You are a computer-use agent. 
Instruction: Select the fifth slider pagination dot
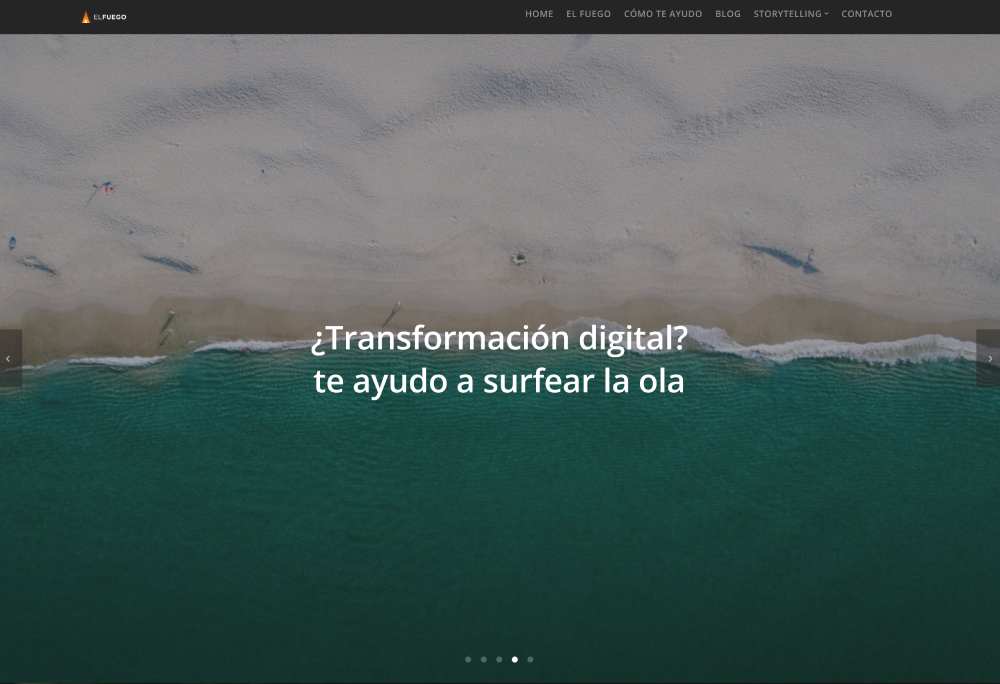tap(530, 659)
